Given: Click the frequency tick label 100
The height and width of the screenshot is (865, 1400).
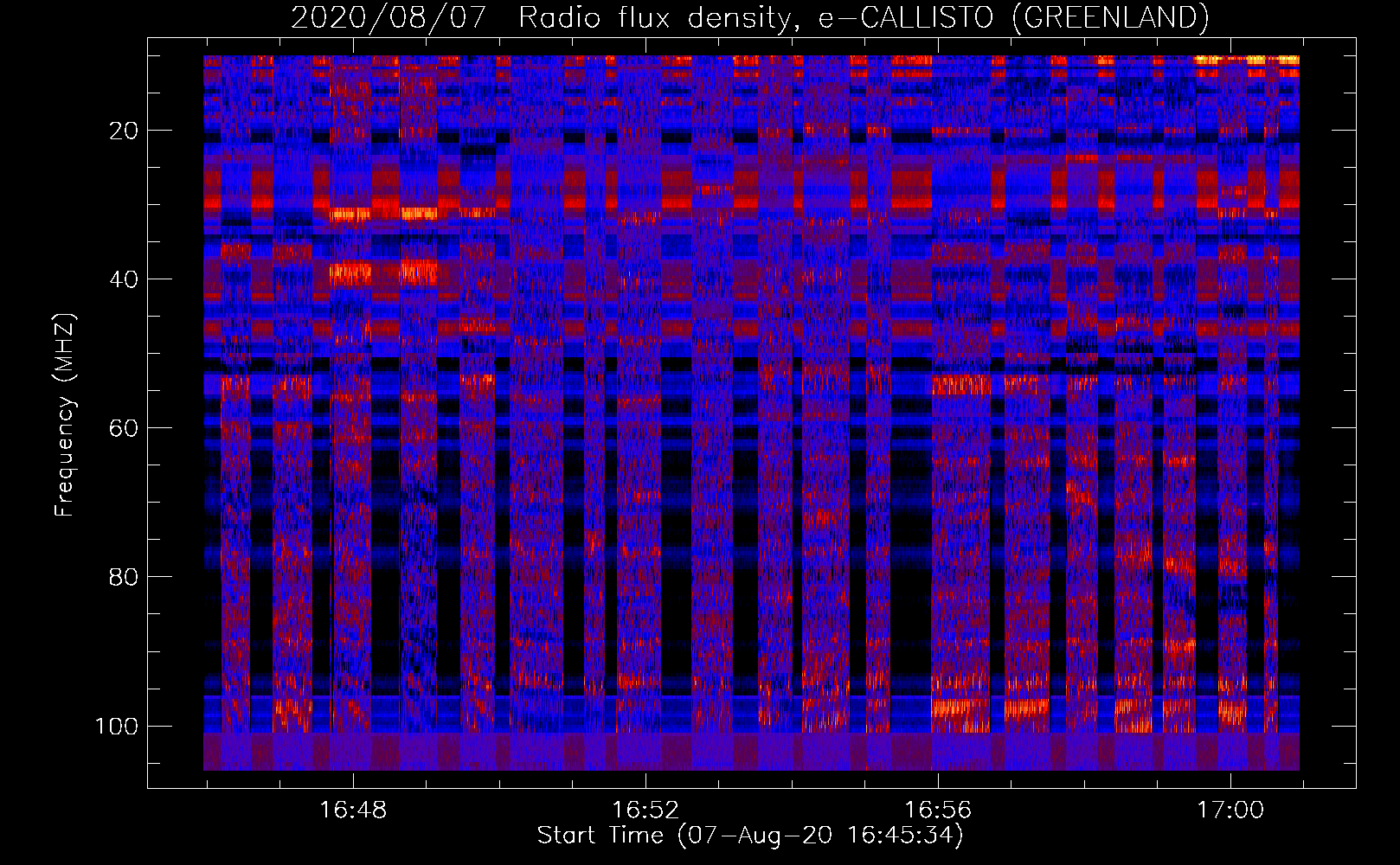Looking at the screenshot, I should pyautogui.click(x=117, y=726).
